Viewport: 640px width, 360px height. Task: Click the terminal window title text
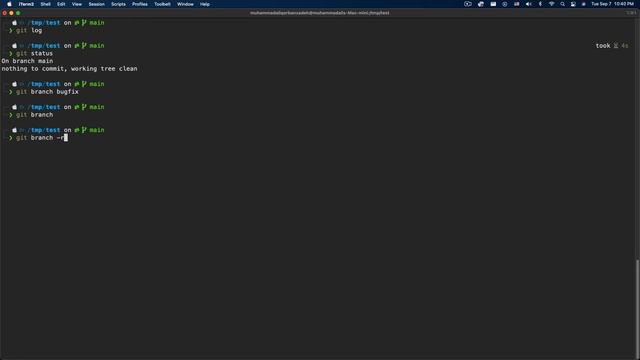point(320,13)
